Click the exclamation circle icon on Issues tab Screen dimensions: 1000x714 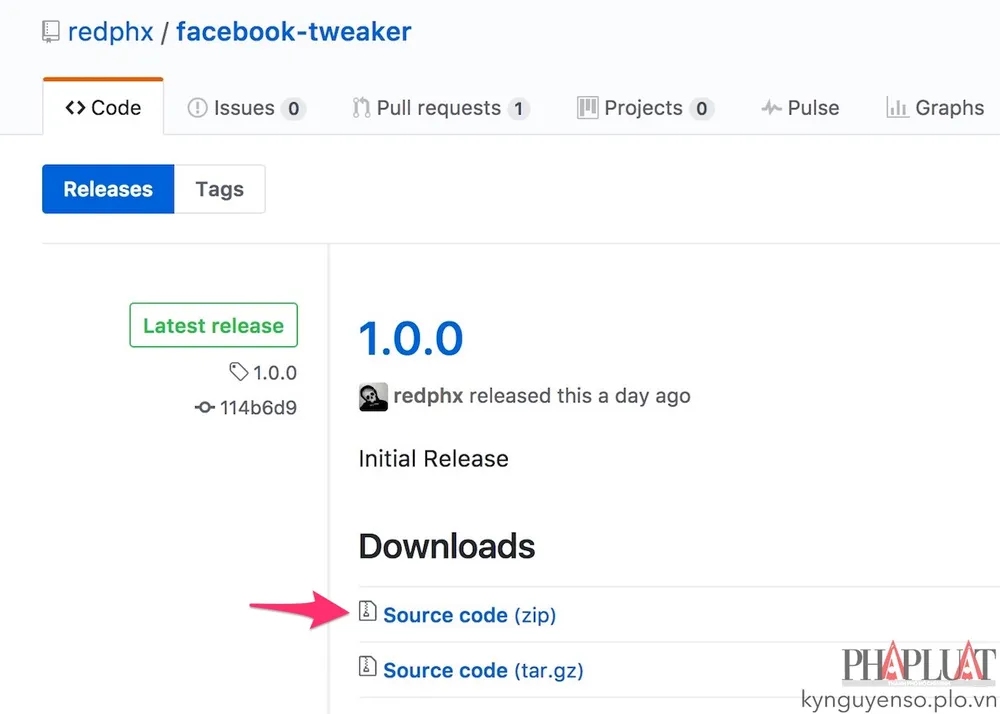click(198, 107)
